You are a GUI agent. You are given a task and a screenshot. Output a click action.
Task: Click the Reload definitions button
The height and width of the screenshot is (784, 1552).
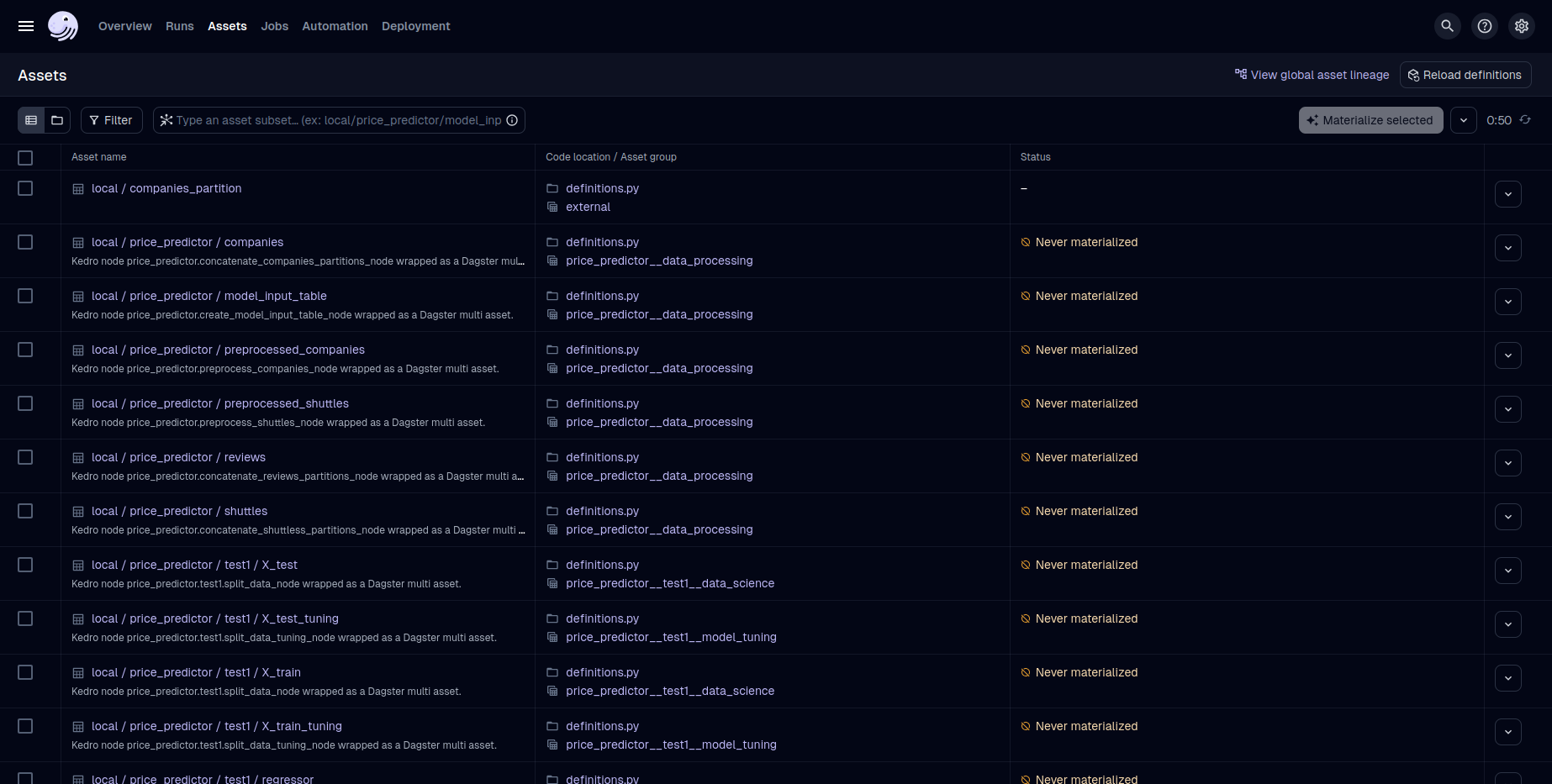(1465, 75)
